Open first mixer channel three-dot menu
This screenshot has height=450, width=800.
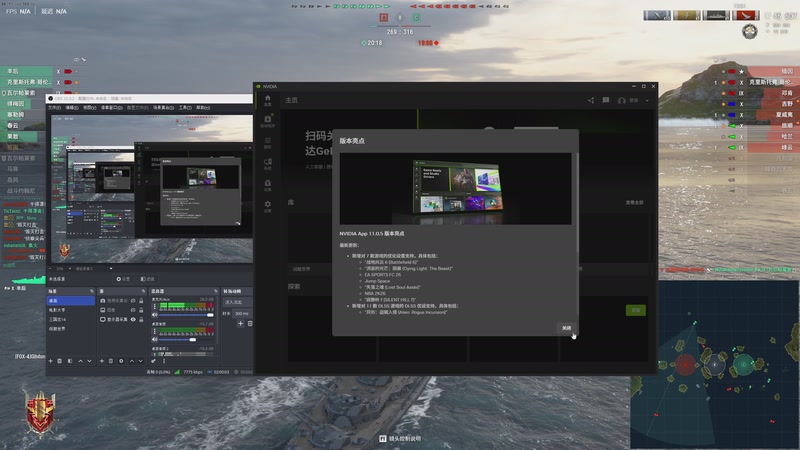pos(155,307)
